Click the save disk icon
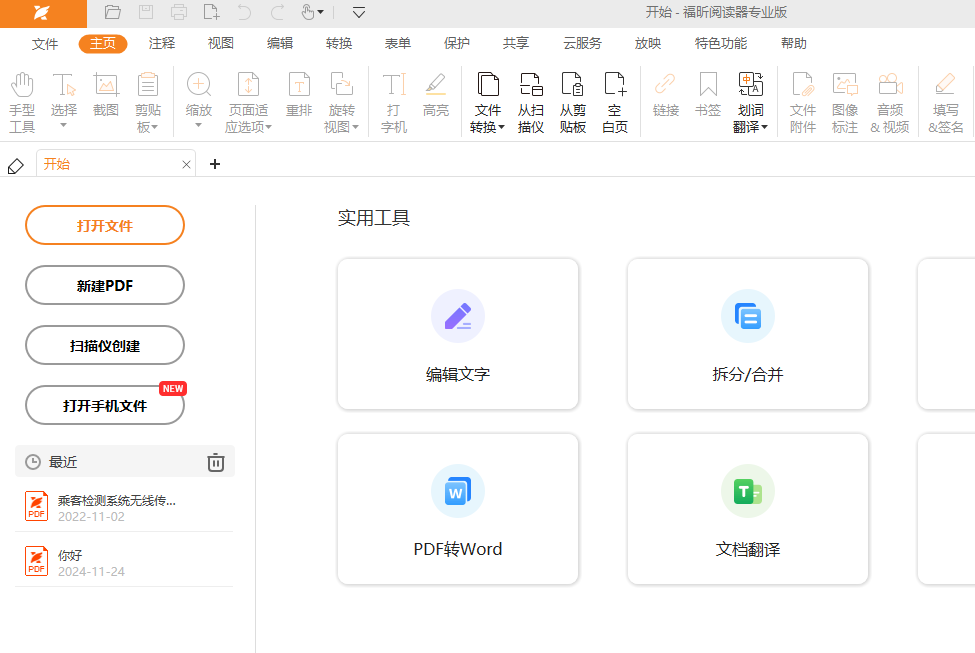The height and width of the screenshot is (653, 975). [x=146, y=12]
